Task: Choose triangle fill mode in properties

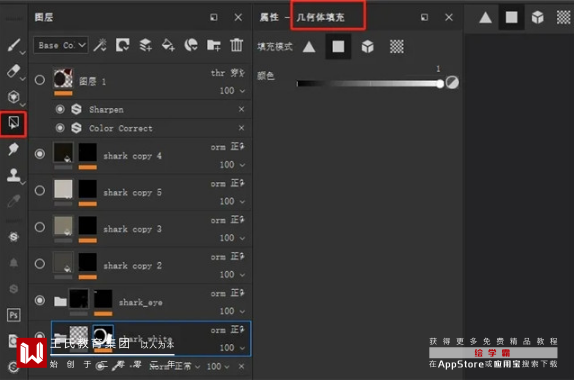Action: point(309,47)
